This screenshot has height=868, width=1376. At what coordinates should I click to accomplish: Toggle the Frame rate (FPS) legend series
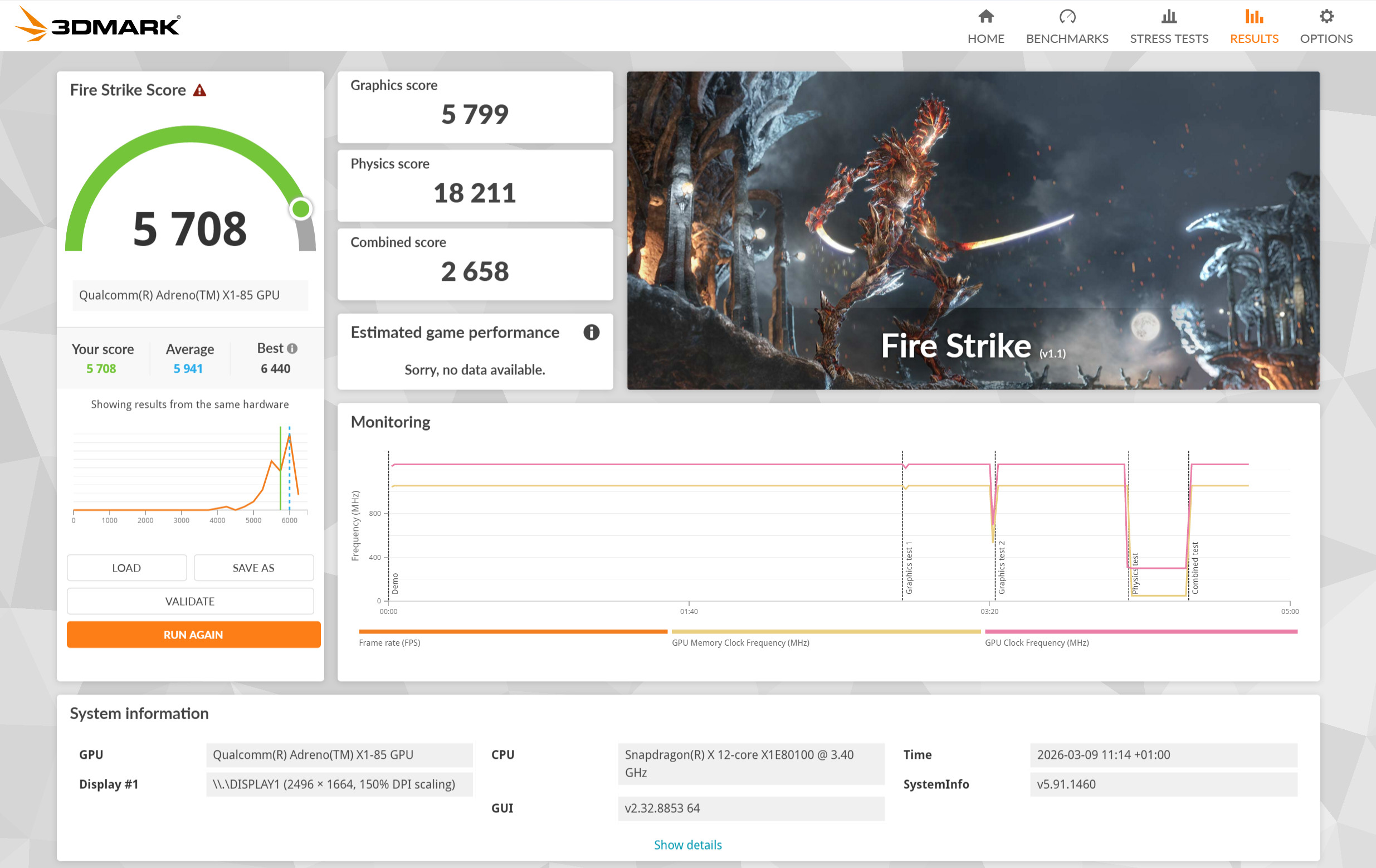coord(390,642)
